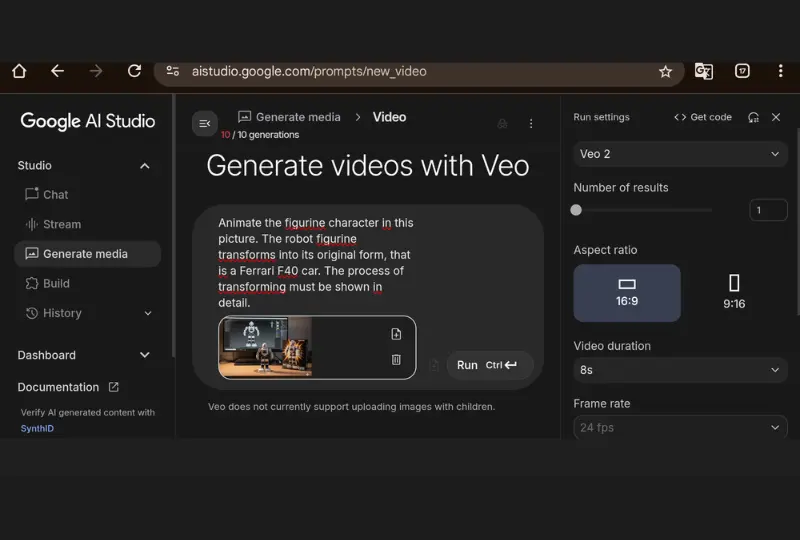
Task: Open the Video duration dropdown
Action: (680, 370)
